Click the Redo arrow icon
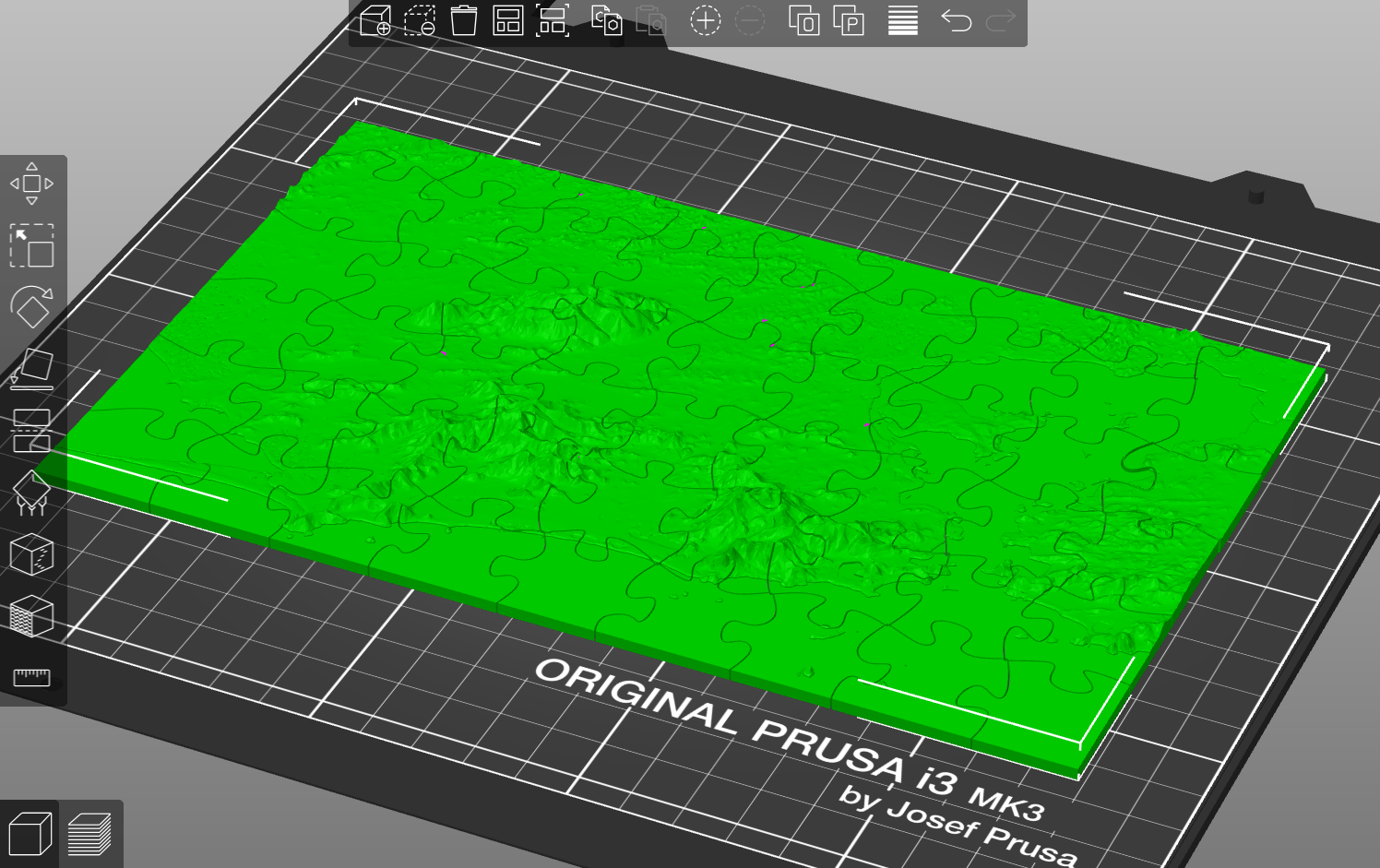1380x868 pixels. tap(1001, 20)
